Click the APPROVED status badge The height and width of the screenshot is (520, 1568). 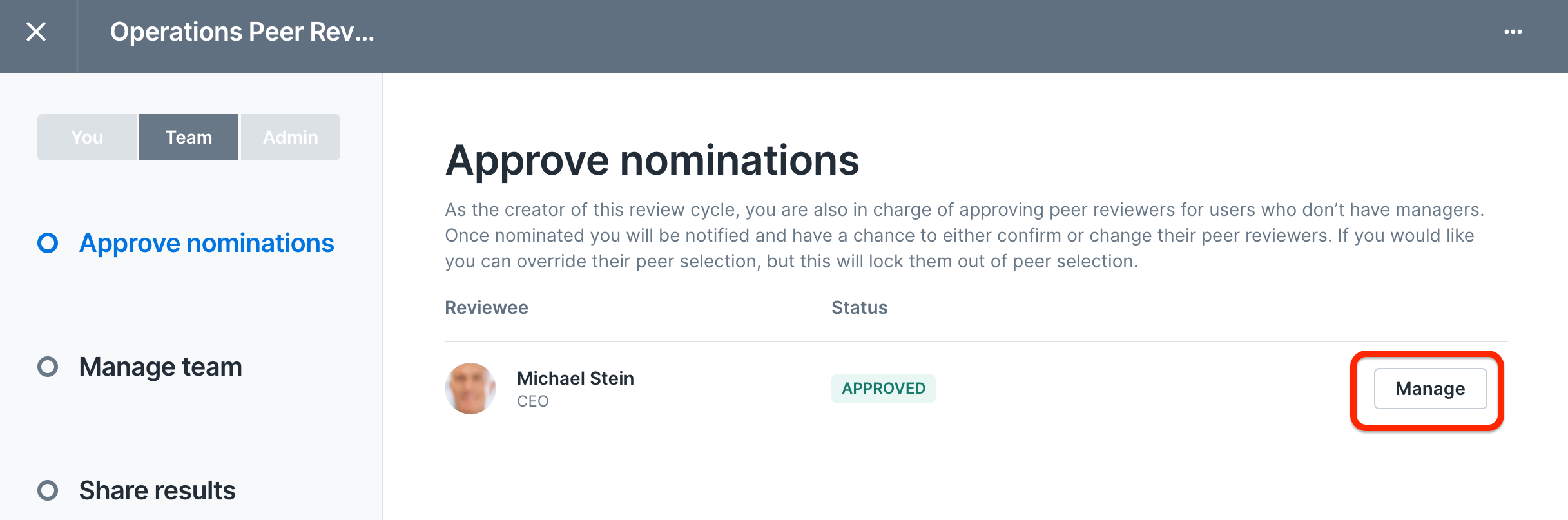[883, 389]
